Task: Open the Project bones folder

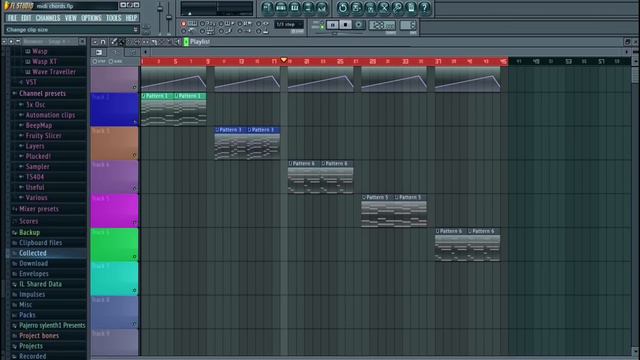Action: point(39,336)
